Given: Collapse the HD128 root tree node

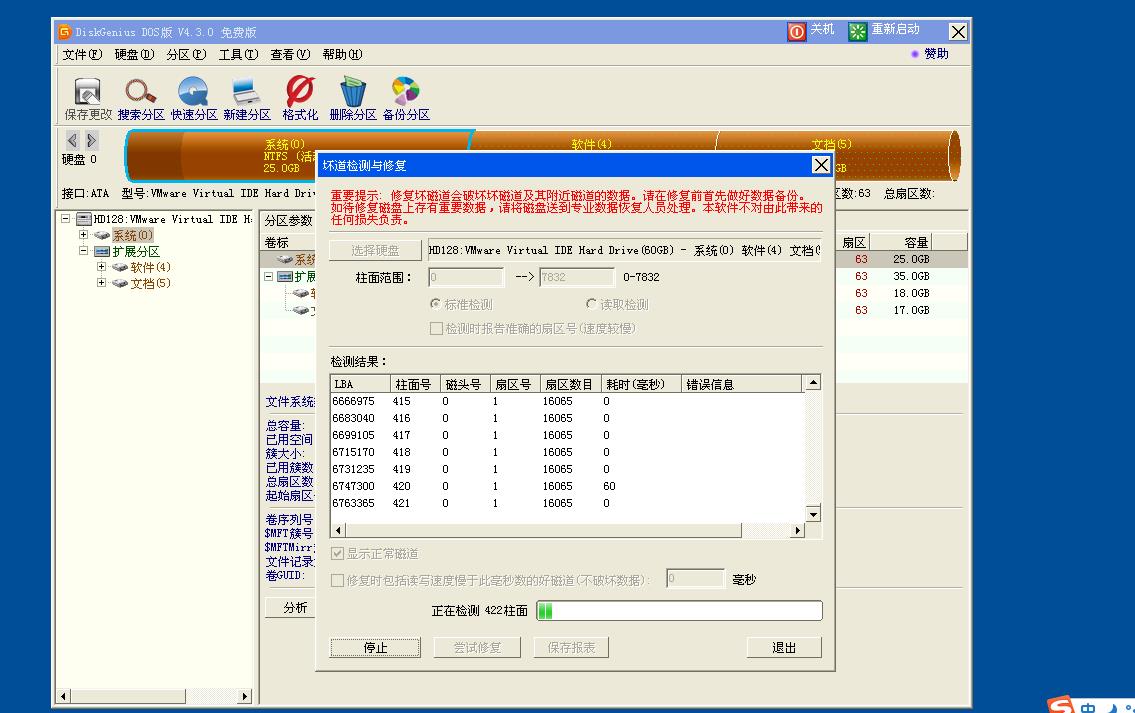Looking at the screenshot, I should pyautogui.click(x=65, y=218).
